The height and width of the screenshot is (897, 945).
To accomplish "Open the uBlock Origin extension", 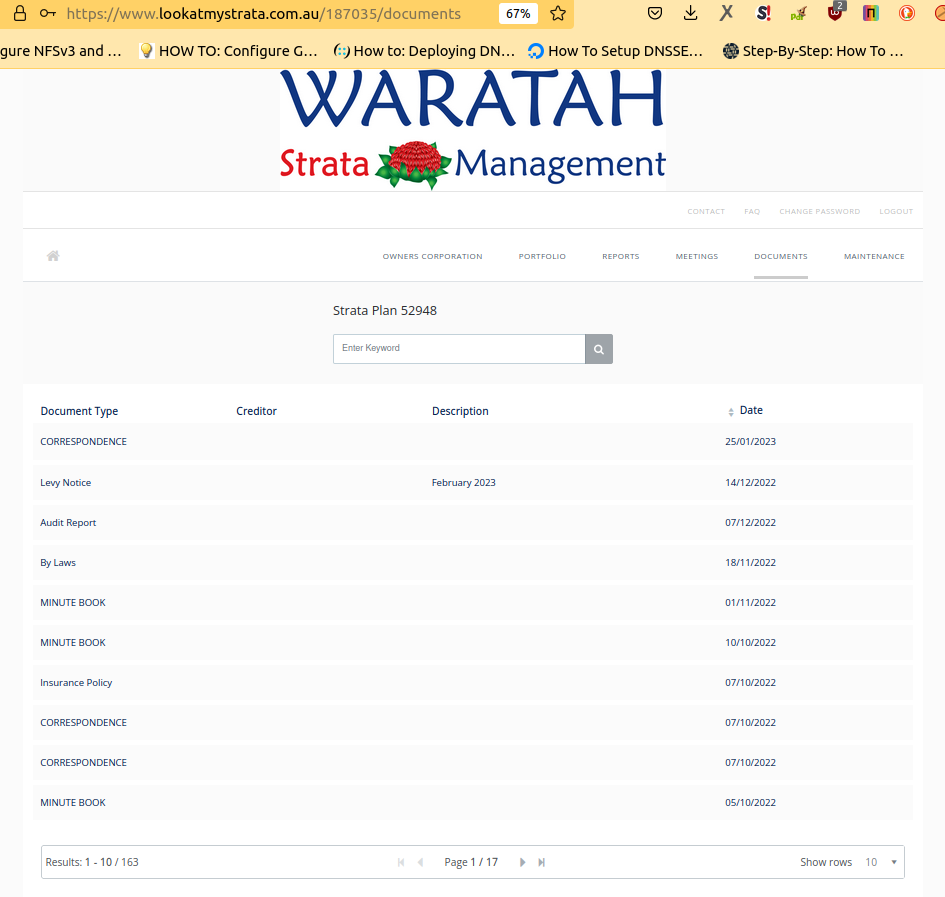I will (835, 14).
